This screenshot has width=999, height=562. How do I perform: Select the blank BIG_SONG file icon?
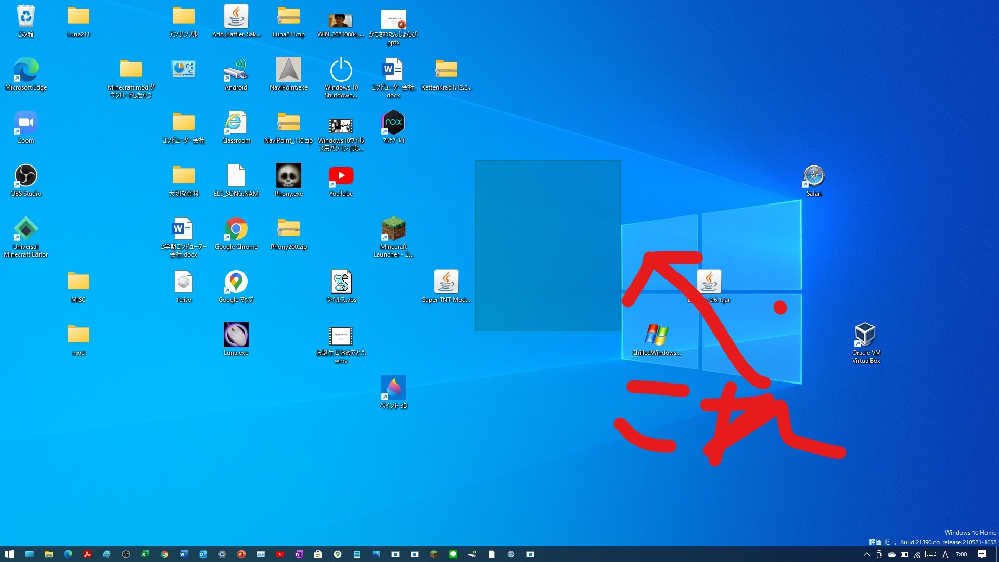pyautogui.click(x=236, y=180)
